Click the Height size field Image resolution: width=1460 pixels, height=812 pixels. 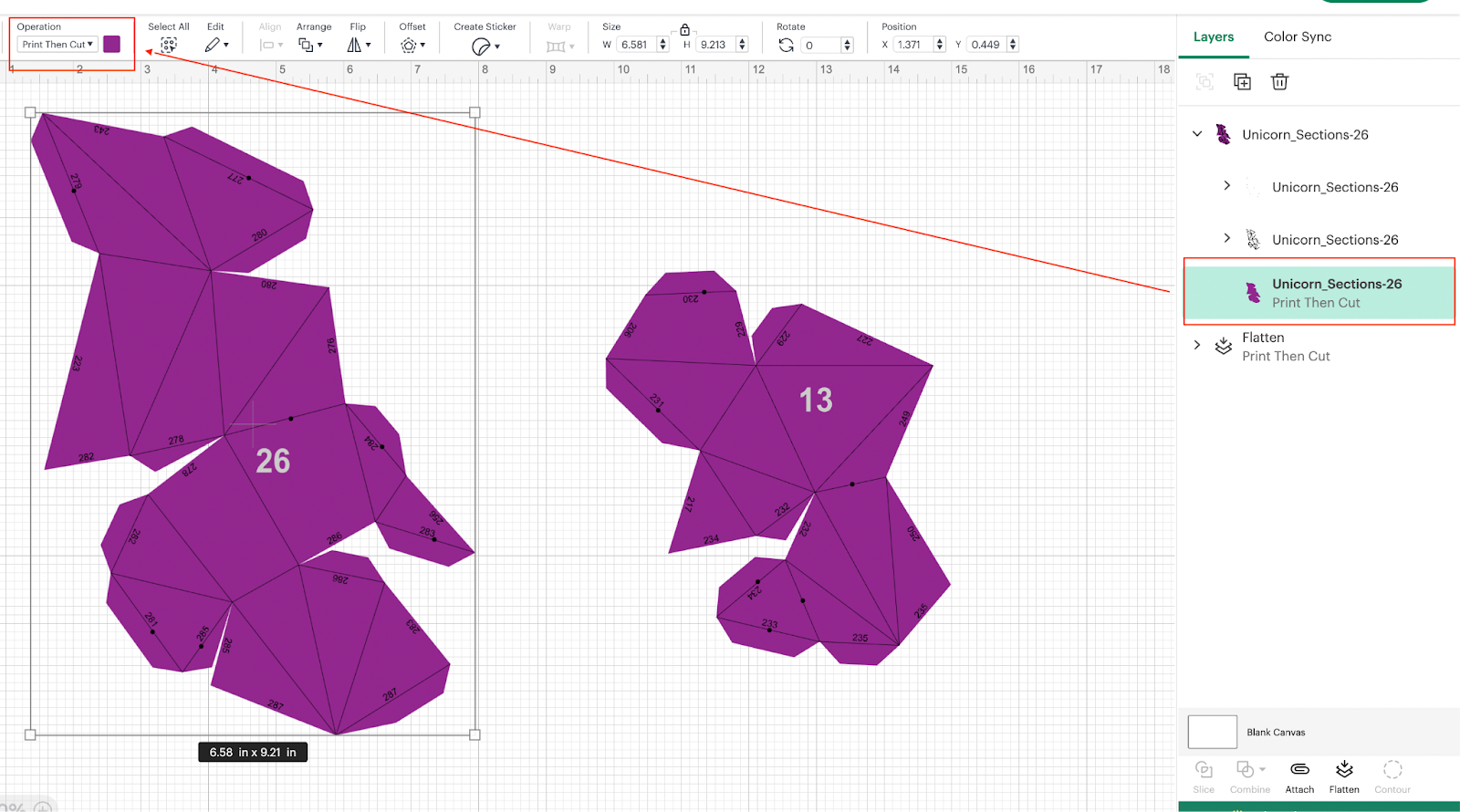coord(715,45)
